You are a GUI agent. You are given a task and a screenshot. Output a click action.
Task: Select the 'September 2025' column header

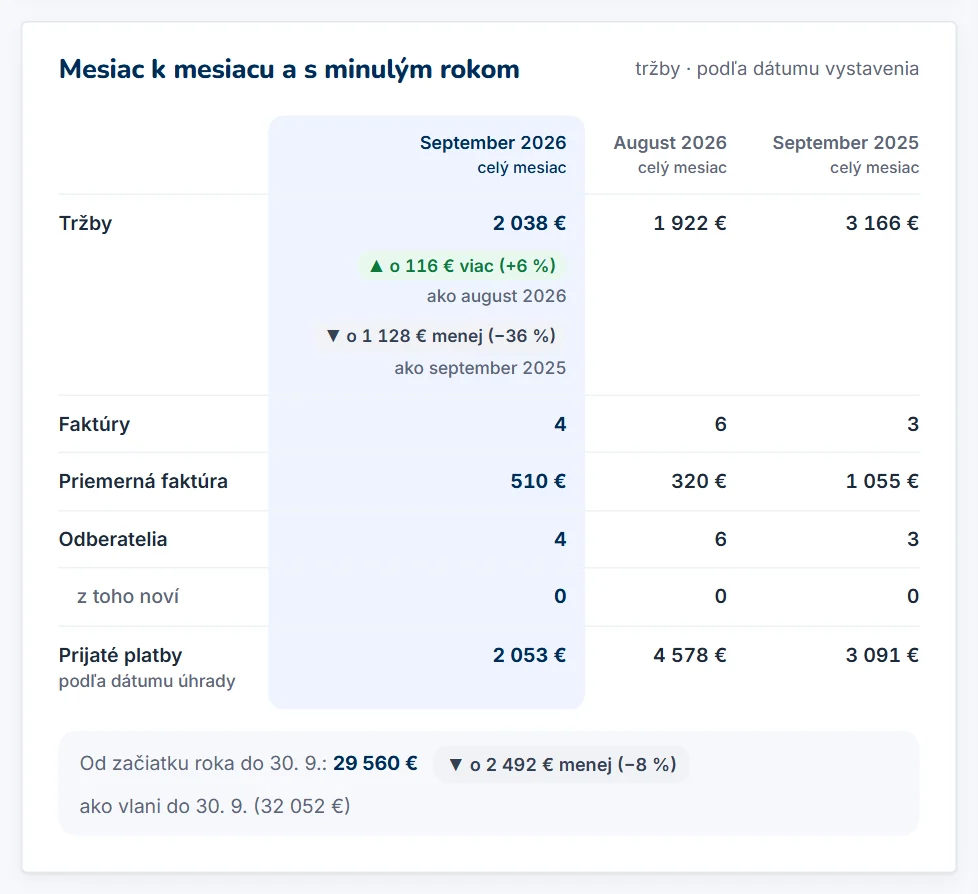tap(845, 143)
